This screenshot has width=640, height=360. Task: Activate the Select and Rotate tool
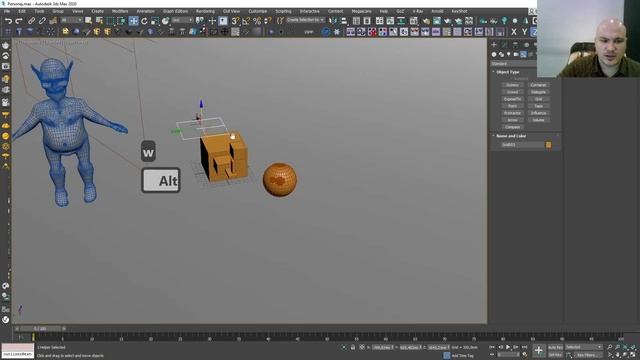(144, 21)
